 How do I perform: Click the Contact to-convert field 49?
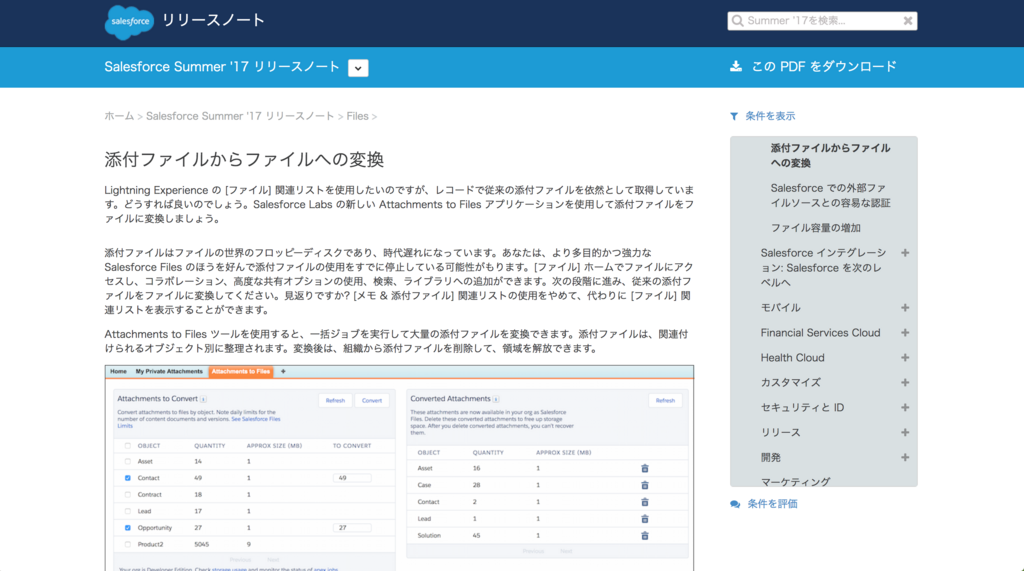[352, 478]
